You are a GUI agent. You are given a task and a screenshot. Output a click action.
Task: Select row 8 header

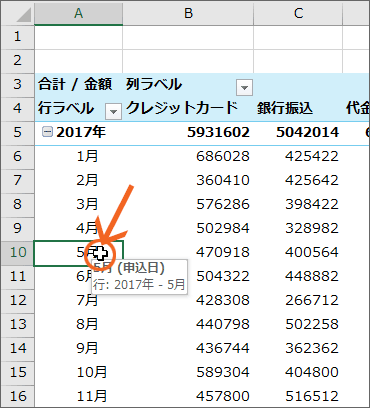(x=17, y=204)
